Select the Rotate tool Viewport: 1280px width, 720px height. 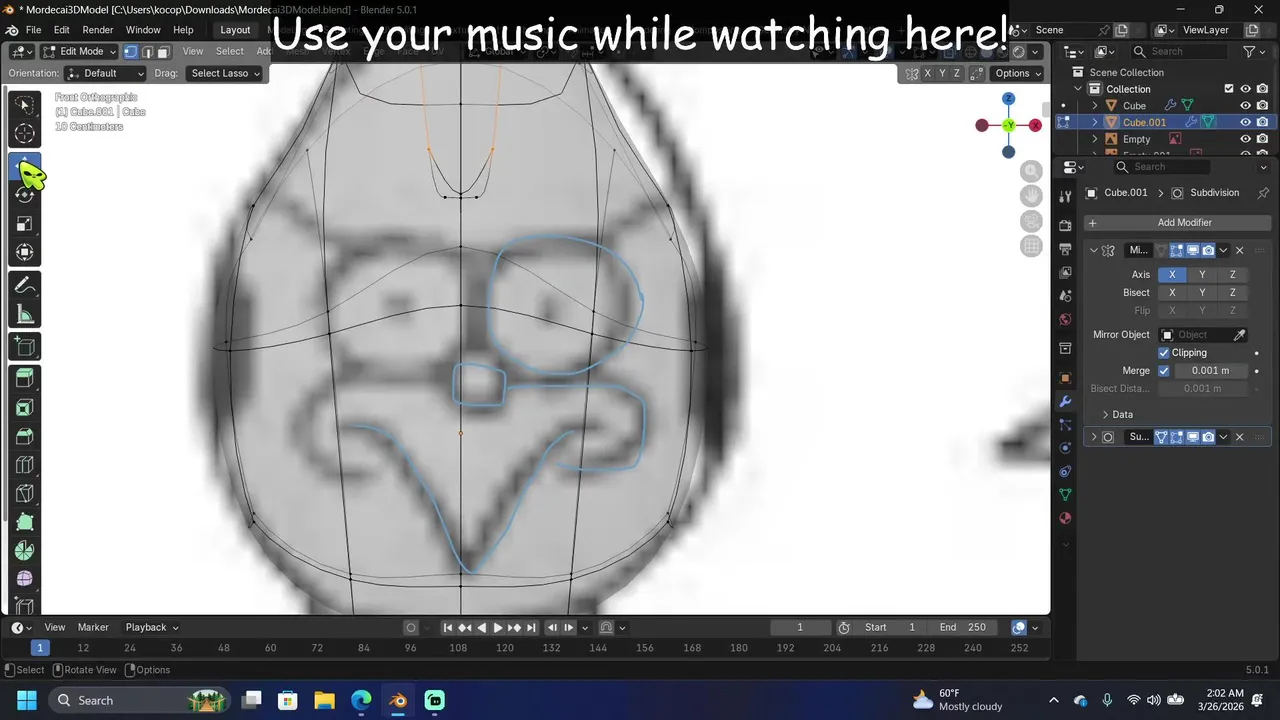[x=25, y=195]
